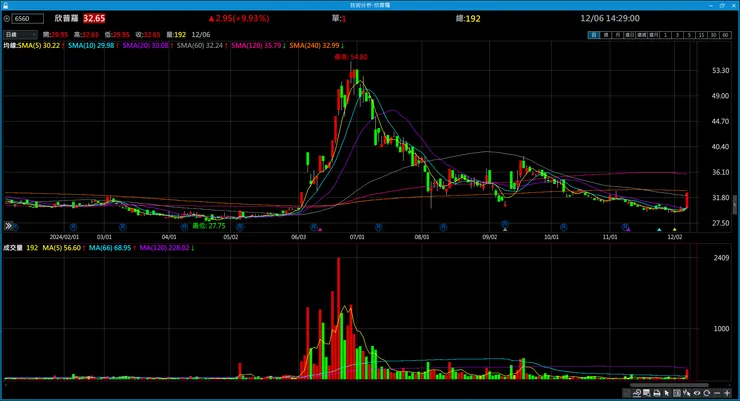740x401 pixels.
Task: Click the 最低 27.75 low-price label
Action: point(209,226)
